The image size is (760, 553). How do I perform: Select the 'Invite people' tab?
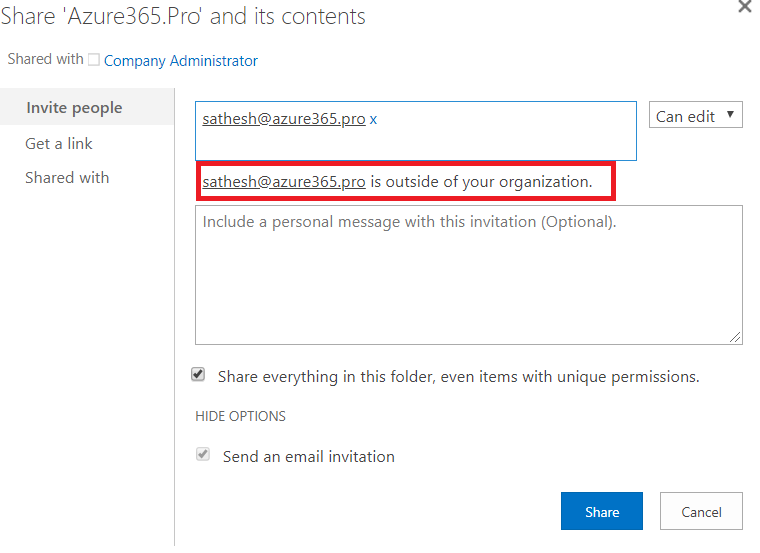click(x=74, y=108)
